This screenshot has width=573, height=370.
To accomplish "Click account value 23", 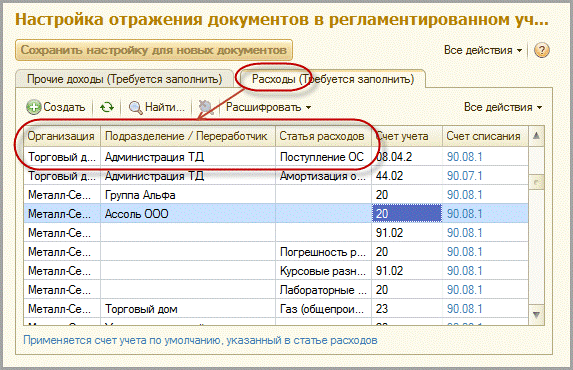I will click(407, 309).
